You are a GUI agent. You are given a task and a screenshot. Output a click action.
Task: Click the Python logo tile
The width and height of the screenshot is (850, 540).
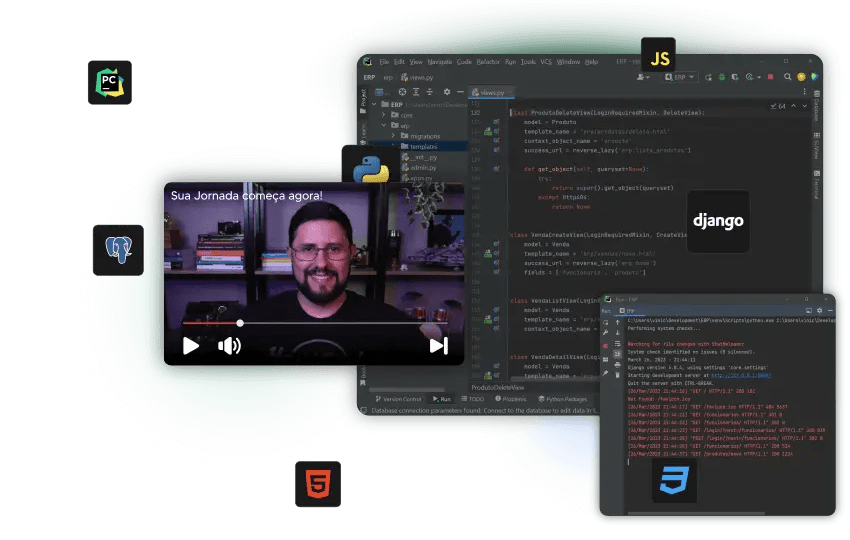tap(371, 165)
